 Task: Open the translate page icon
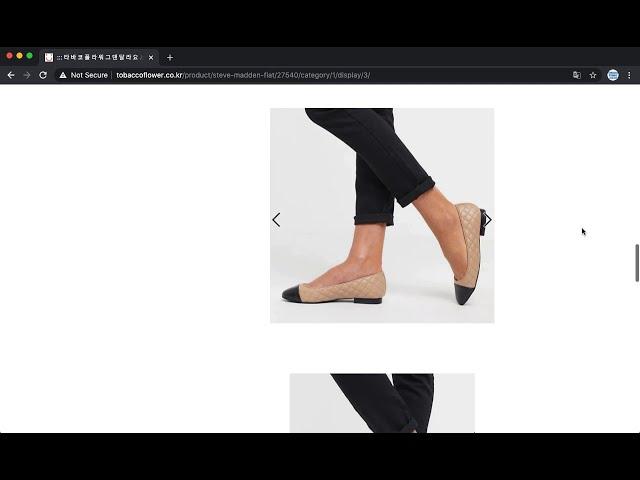click(x=576, y=75)
